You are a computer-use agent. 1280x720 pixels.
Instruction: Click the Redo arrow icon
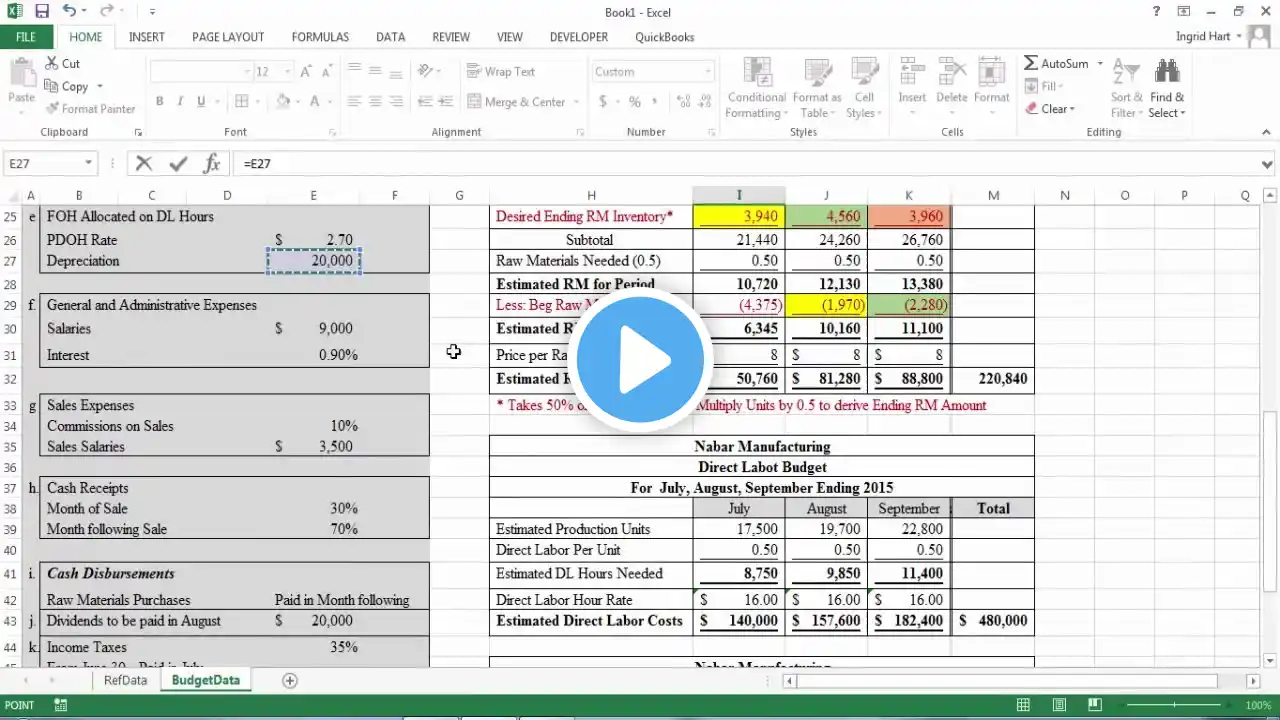pos(106,12)
